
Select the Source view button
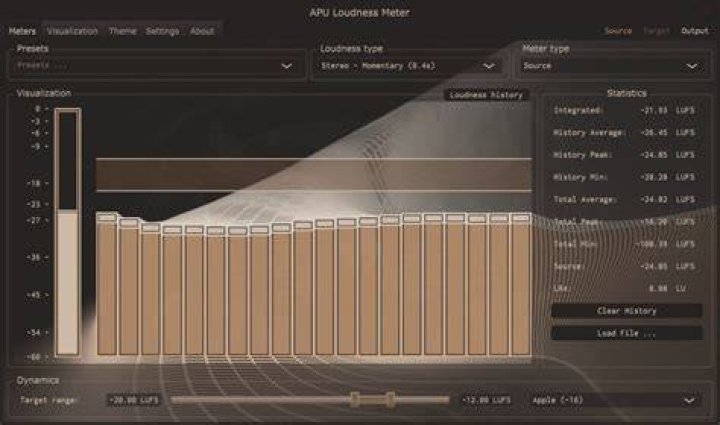618,31
